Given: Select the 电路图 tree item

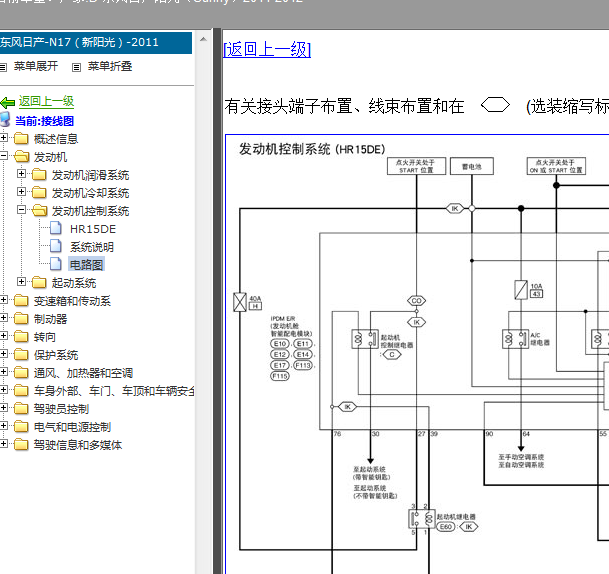Looking at the screenshot, I should click(86, 265).
